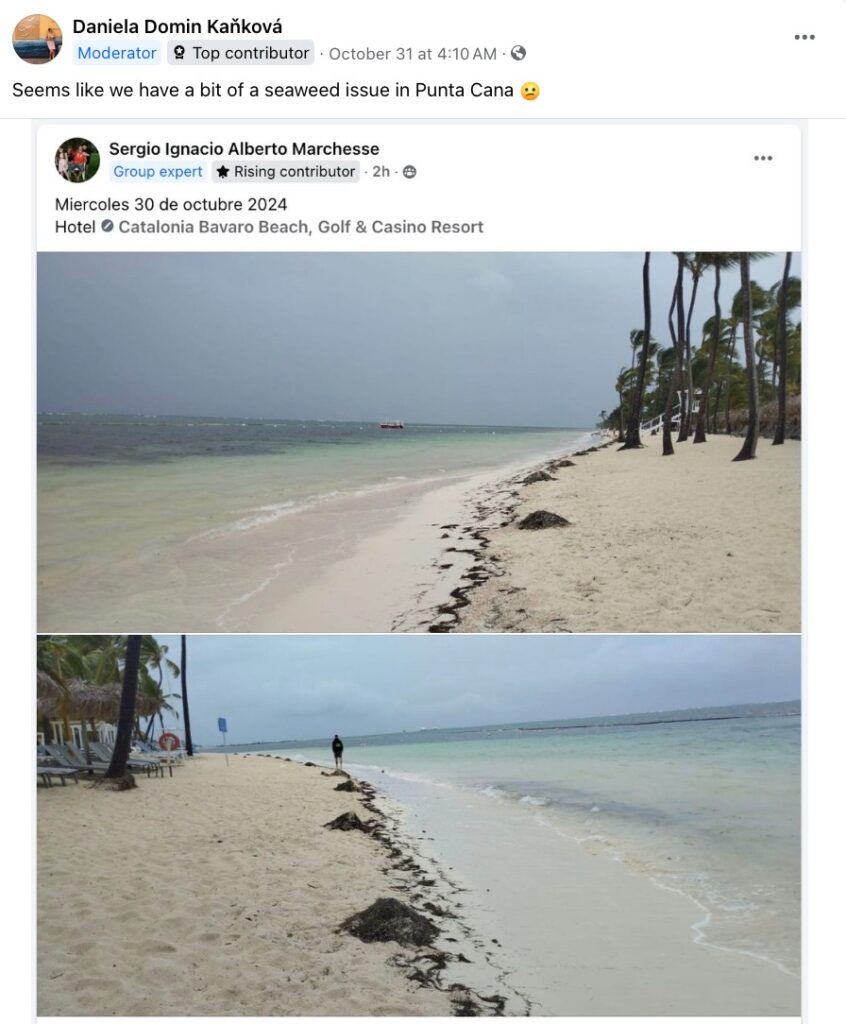This screenshot has width=846, height=1024.
Task: Click the audience icon beside 2h
Action: click(409, 172)
